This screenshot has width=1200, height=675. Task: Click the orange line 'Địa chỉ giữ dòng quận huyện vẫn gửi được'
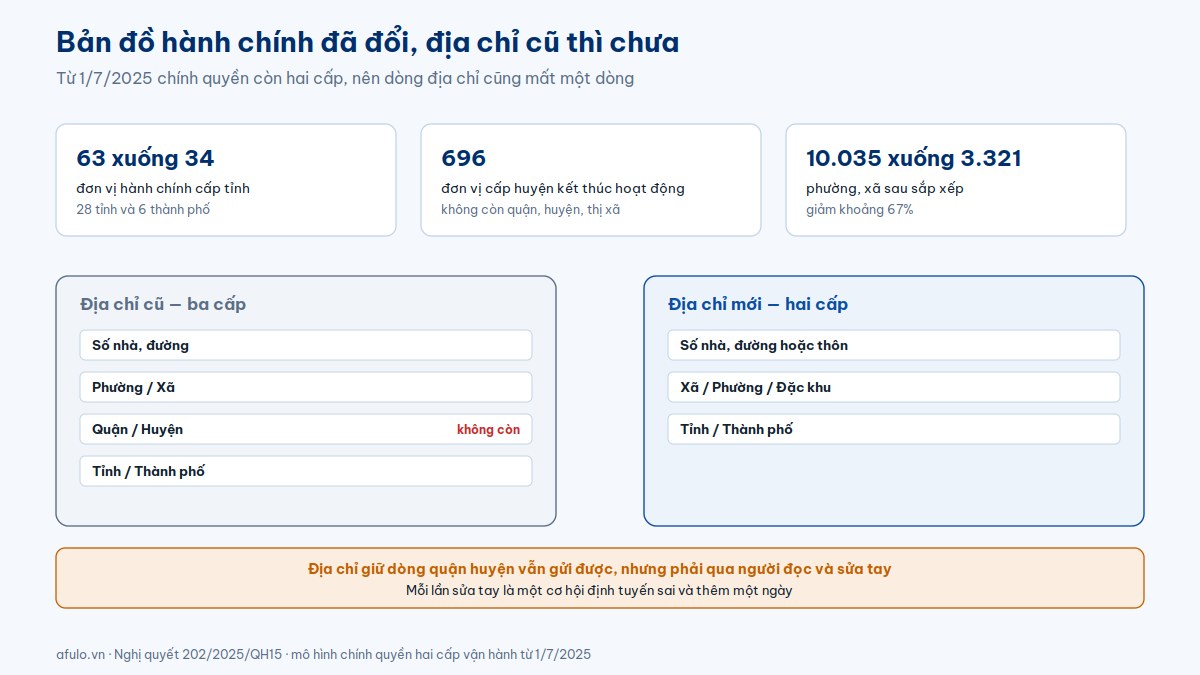coord(600,569)
